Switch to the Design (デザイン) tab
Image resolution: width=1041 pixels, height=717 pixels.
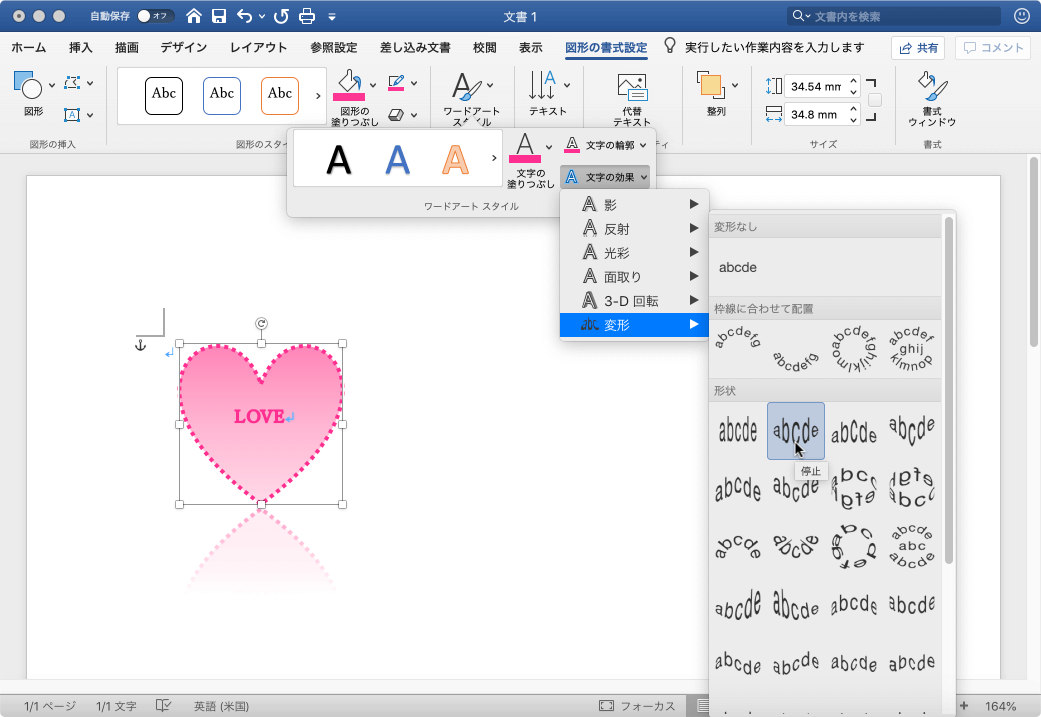[x=183, y=48]
